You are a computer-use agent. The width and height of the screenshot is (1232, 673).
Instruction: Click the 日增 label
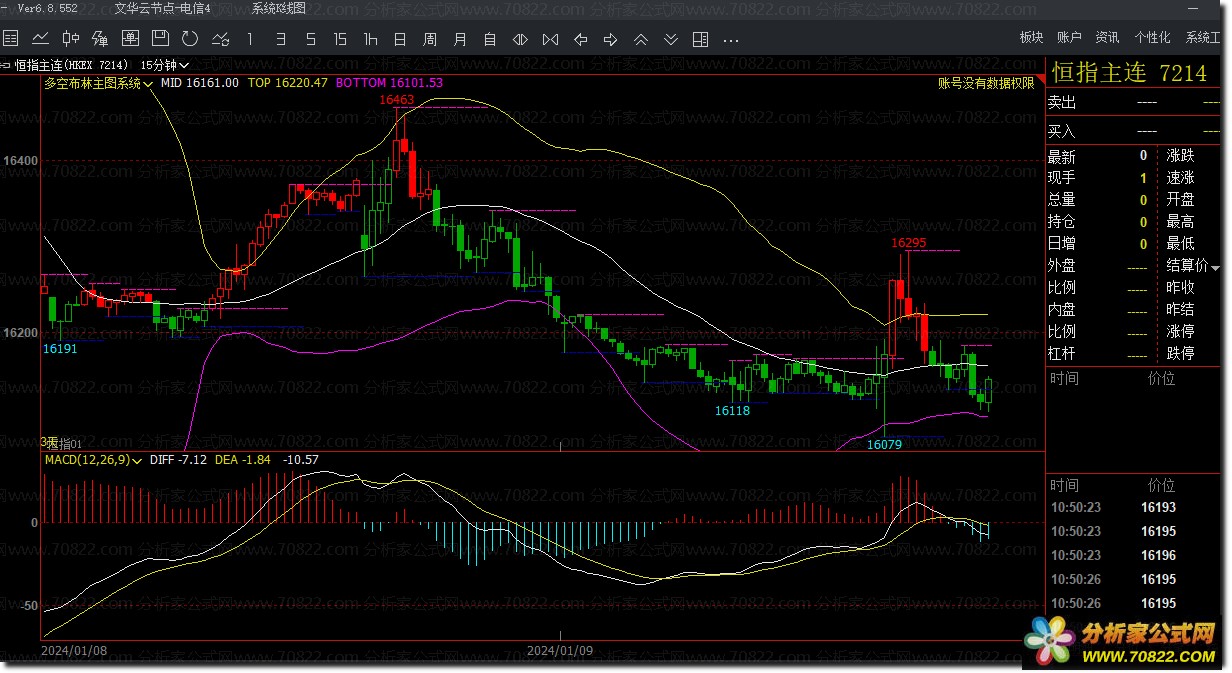(1062, 243)
